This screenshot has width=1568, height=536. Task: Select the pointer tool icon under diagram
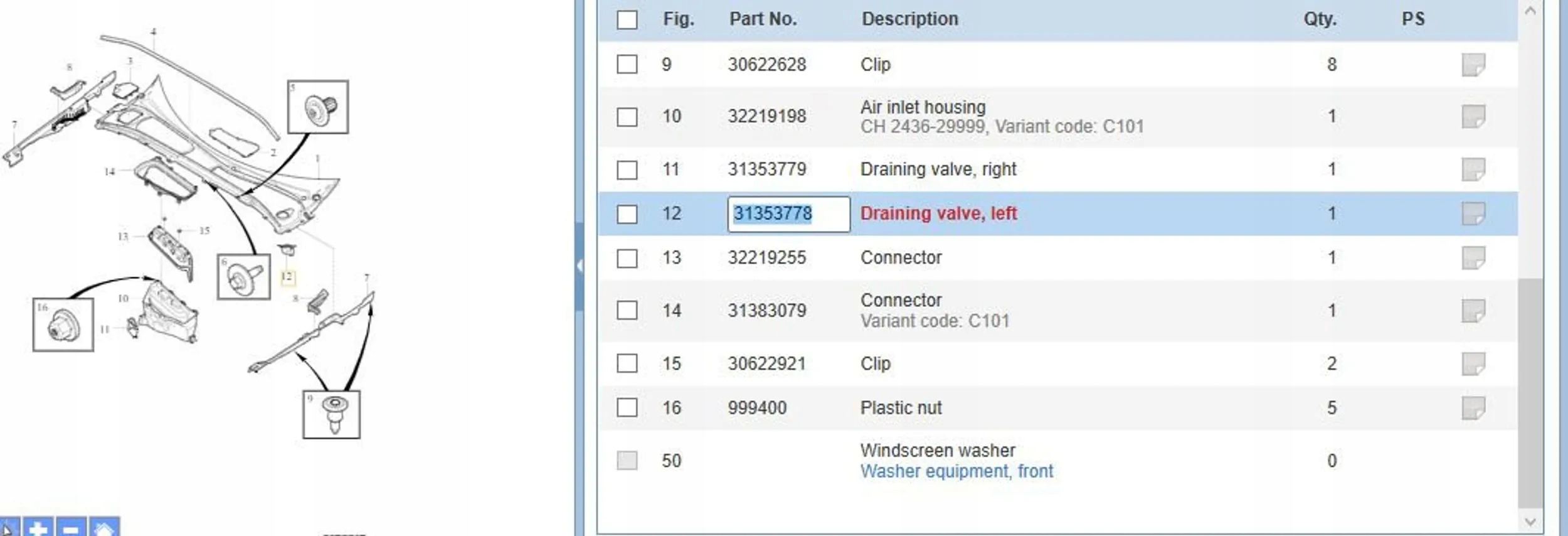click(8, 527)
